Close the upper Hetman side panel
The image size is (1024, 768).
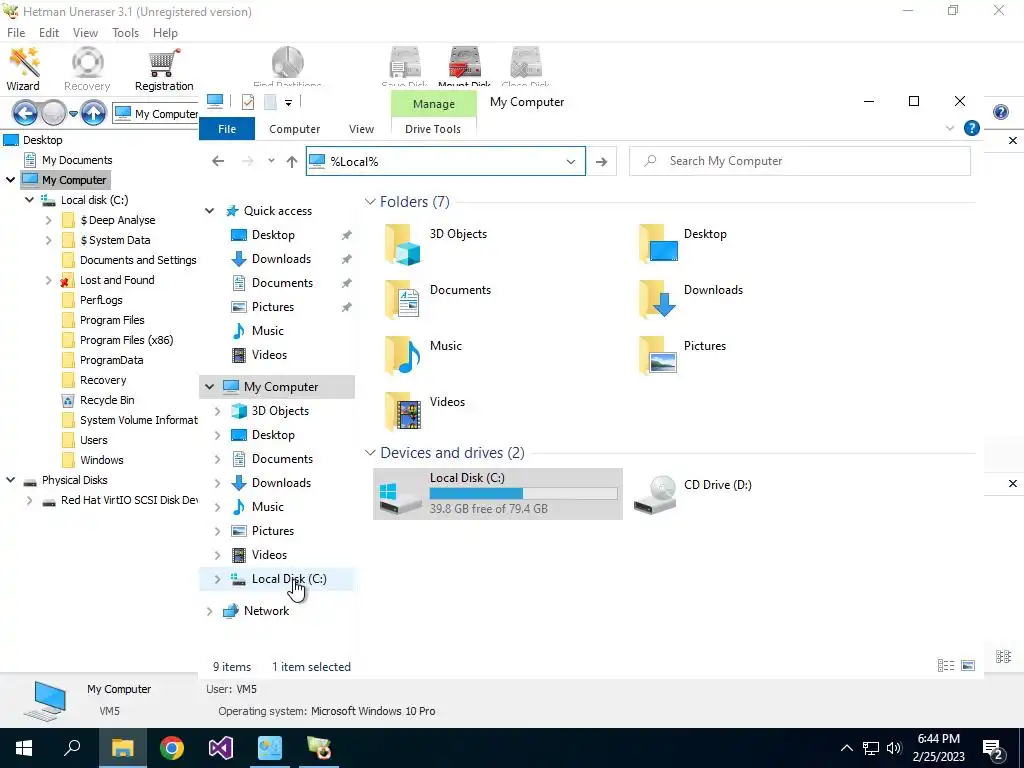[x=1012, y=140]
